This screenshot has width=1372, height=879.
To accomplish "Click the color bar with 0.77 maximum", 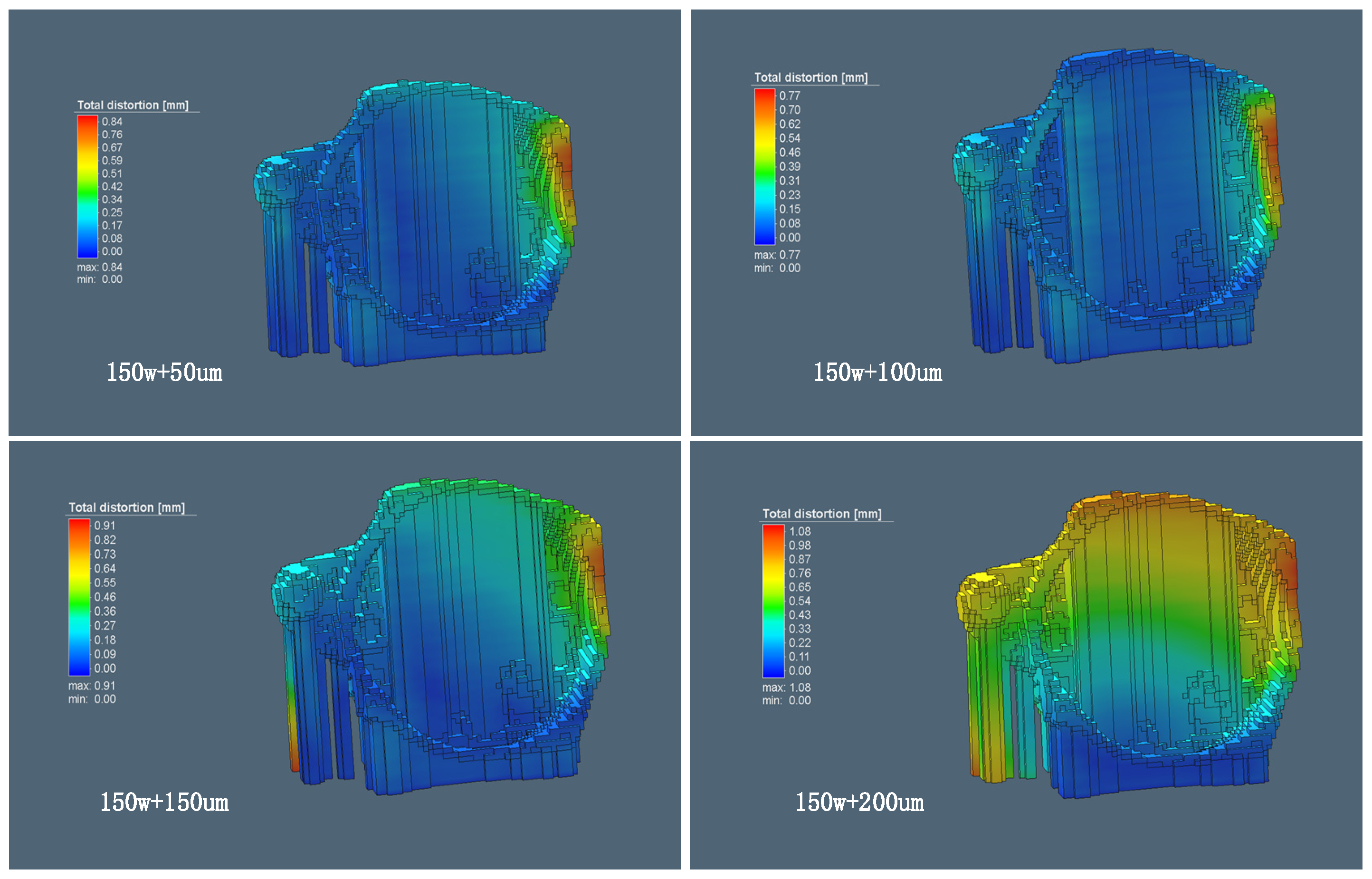I will (764, 166).
